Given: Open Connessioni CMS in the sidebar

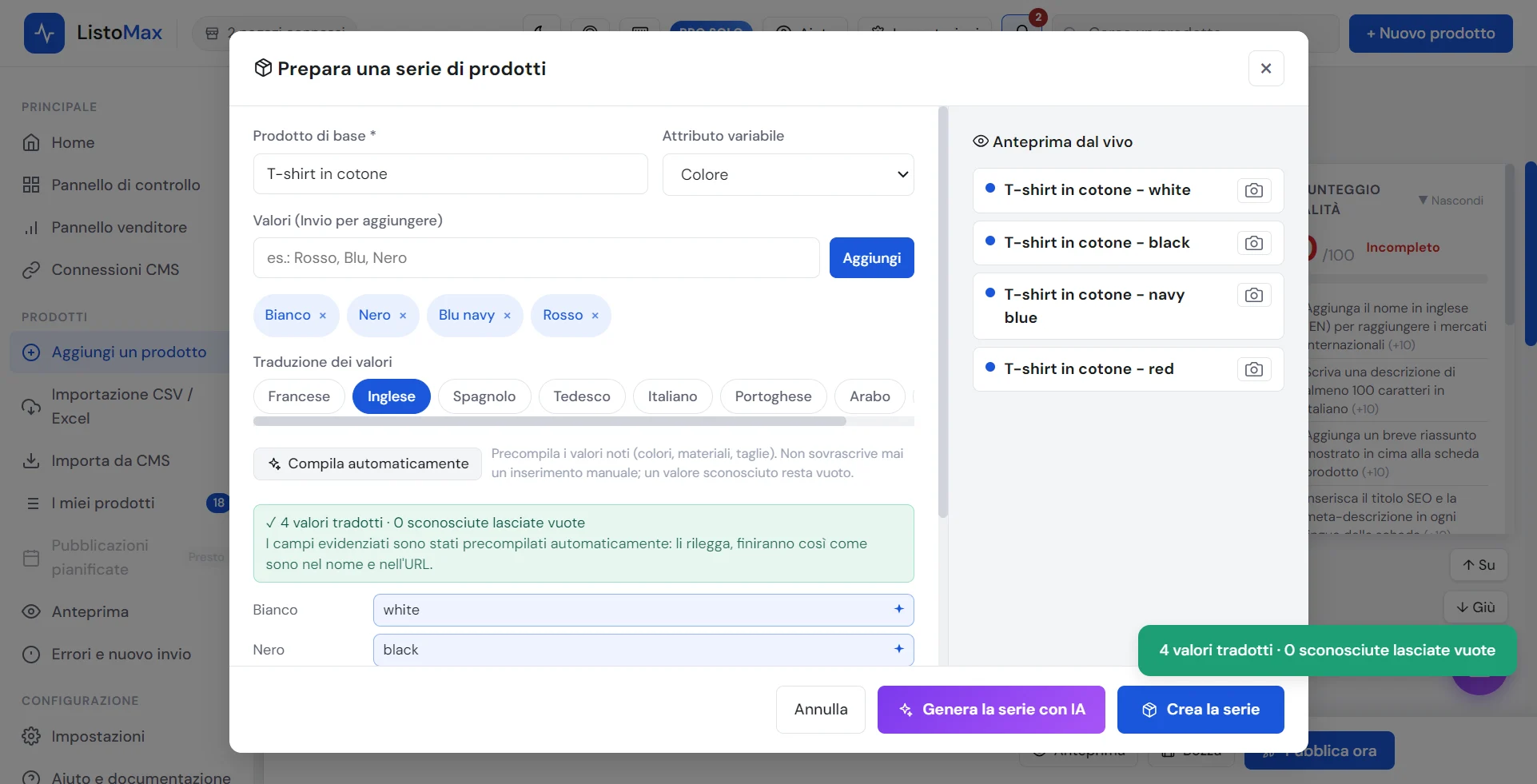Looking at the screenshot, I should (120, 270).
